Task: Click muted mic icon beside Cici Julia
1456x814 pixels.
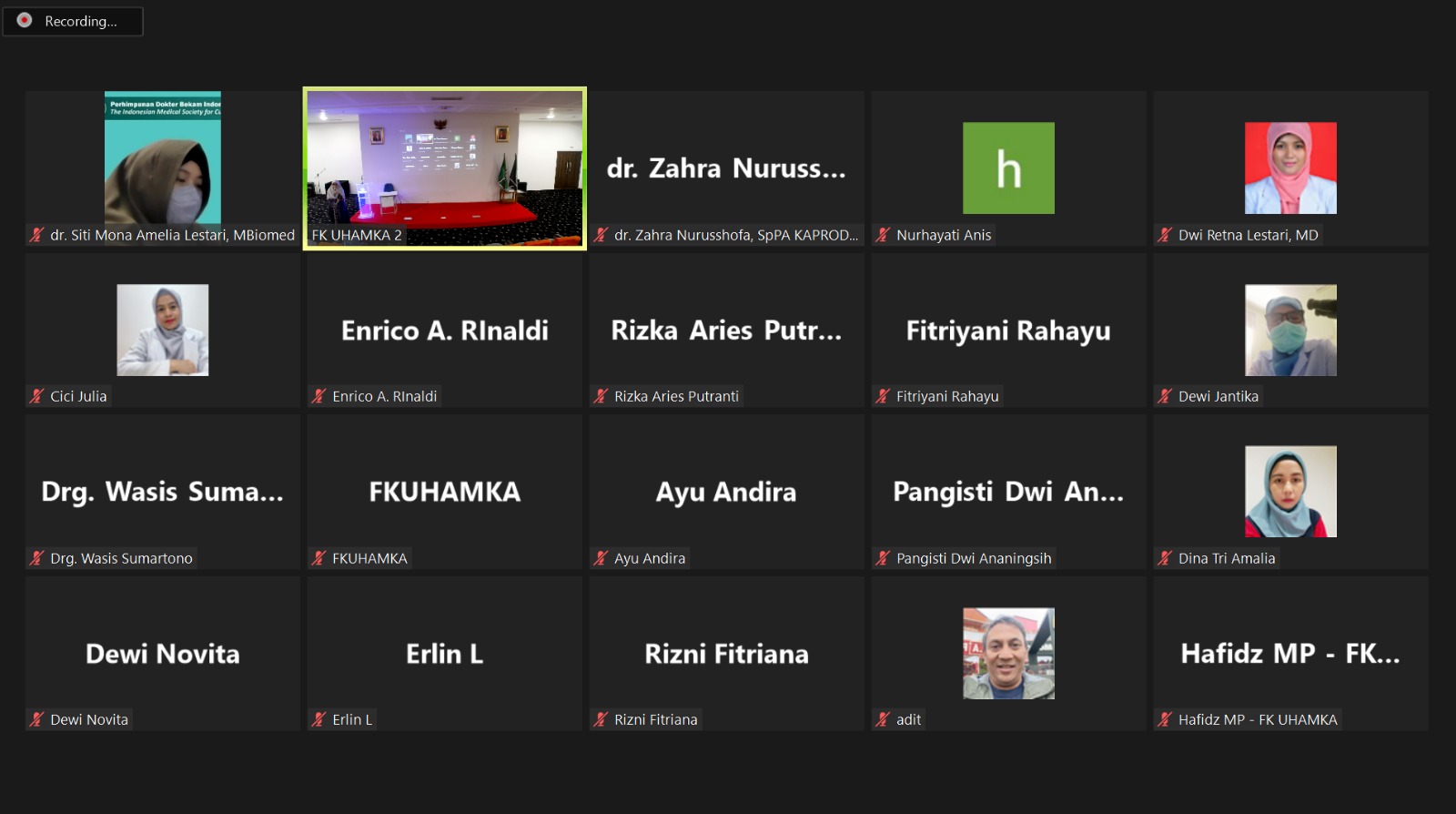Action: 36,396
